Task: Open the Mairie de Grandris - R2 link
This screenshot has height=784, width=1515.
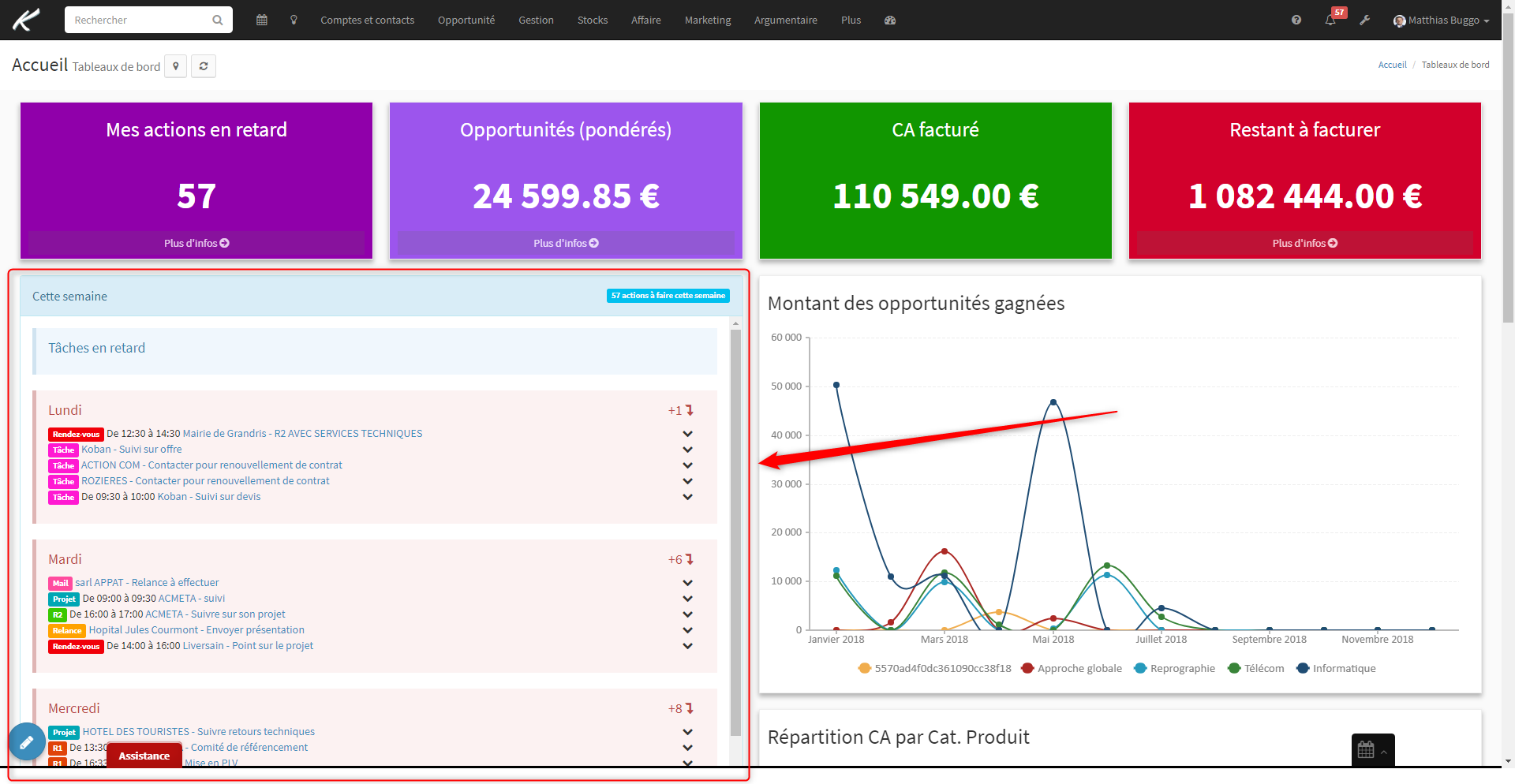Action: (x=302, y=434)
